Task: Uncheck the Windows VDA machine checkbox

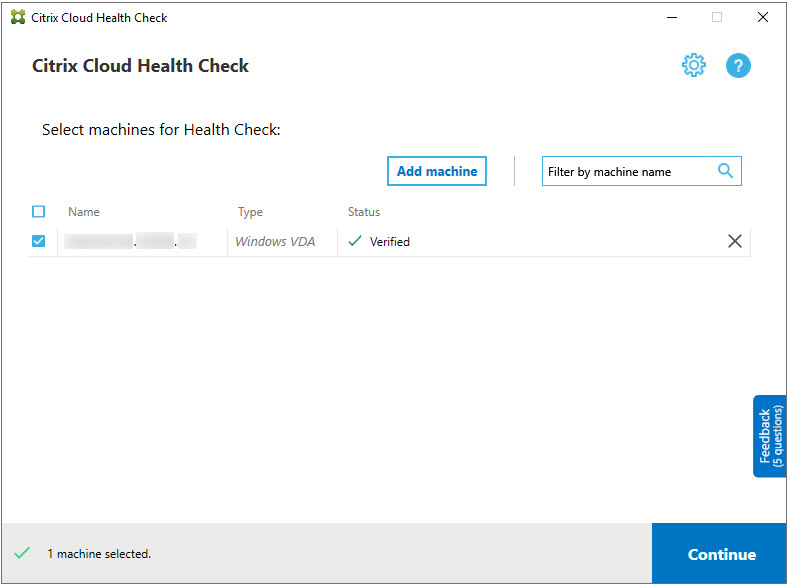Action: click(x=38, y=241)
